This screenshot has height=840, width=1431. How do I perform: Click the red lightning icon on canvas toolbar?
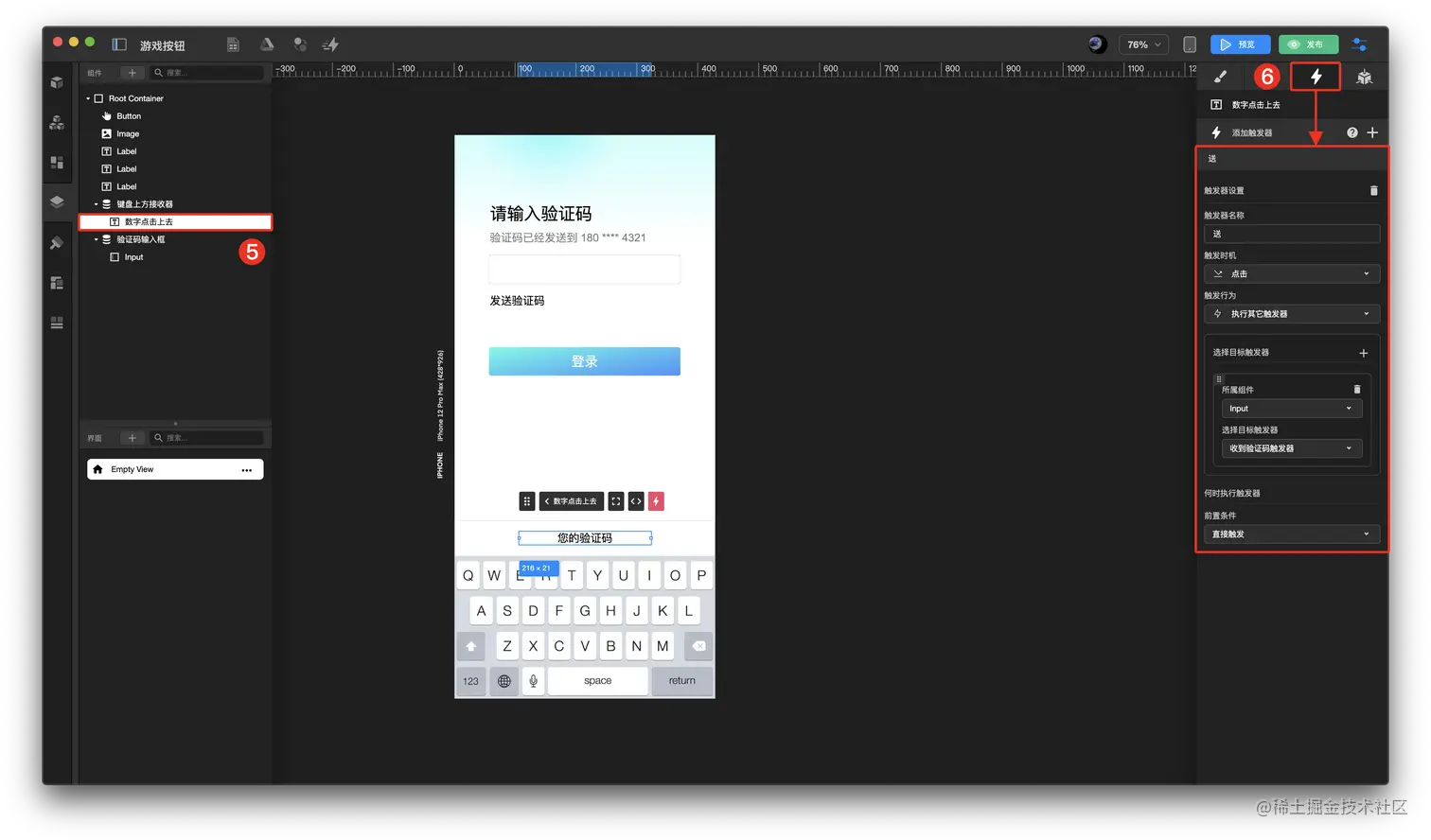click(656, 501)
